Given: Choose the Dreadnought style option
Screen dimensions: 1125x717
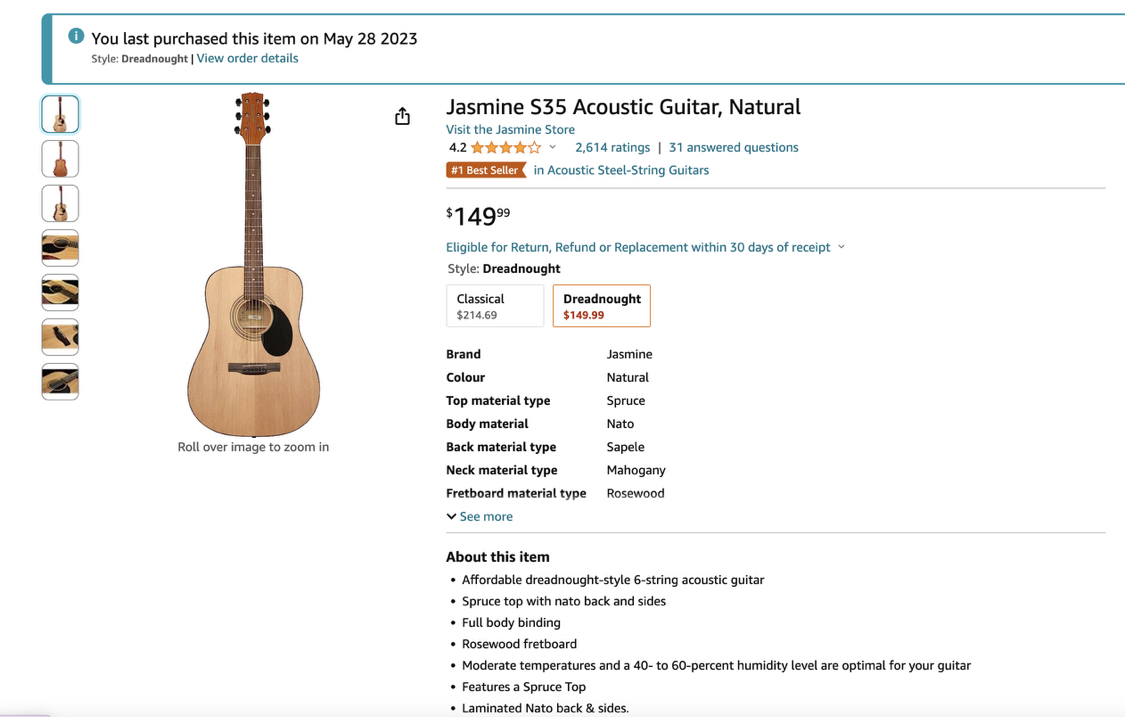Looking at the screenshot, I should (601, 306).
